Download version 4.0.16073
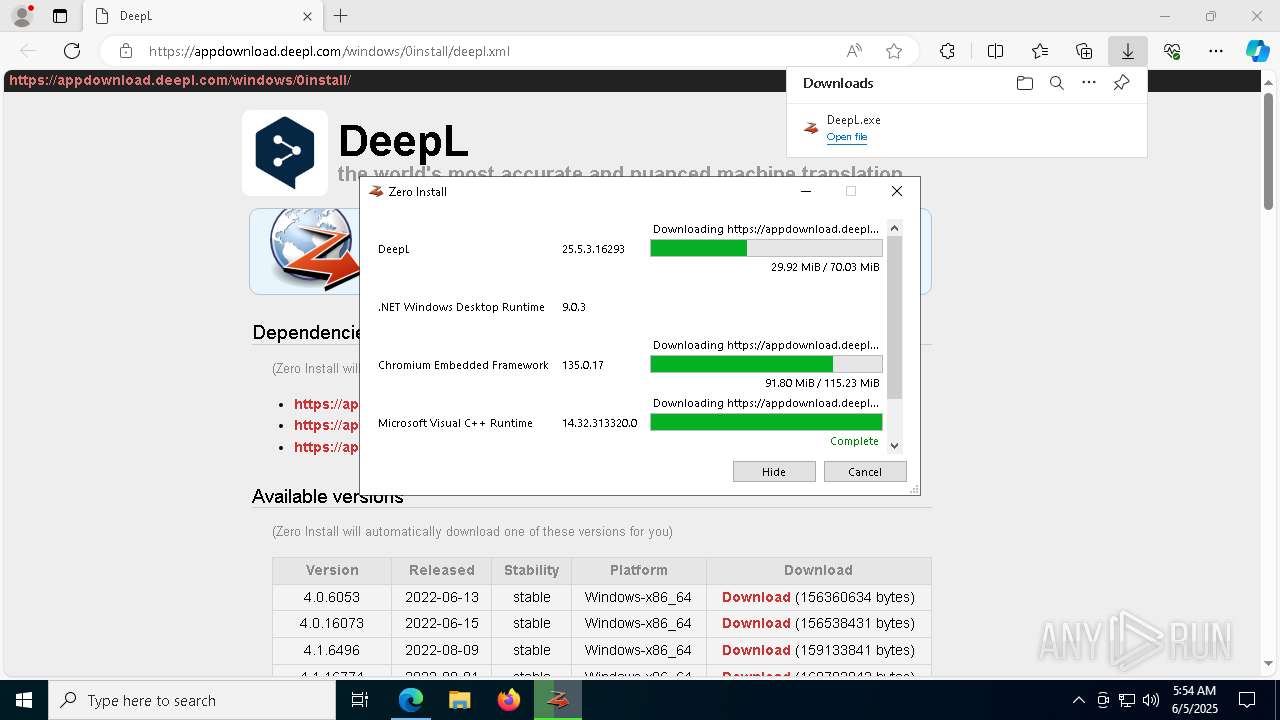 coord(756,623)
